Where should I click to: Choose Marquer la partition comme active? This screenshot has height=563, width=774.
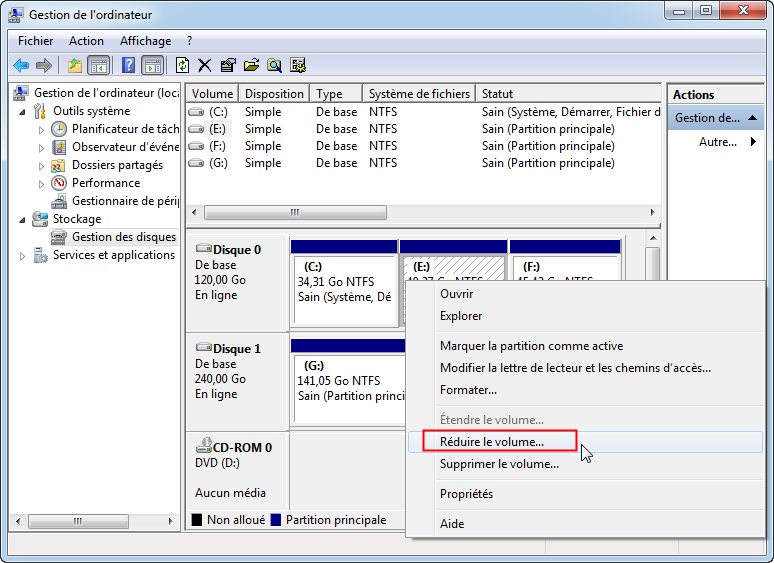(585, 346)
